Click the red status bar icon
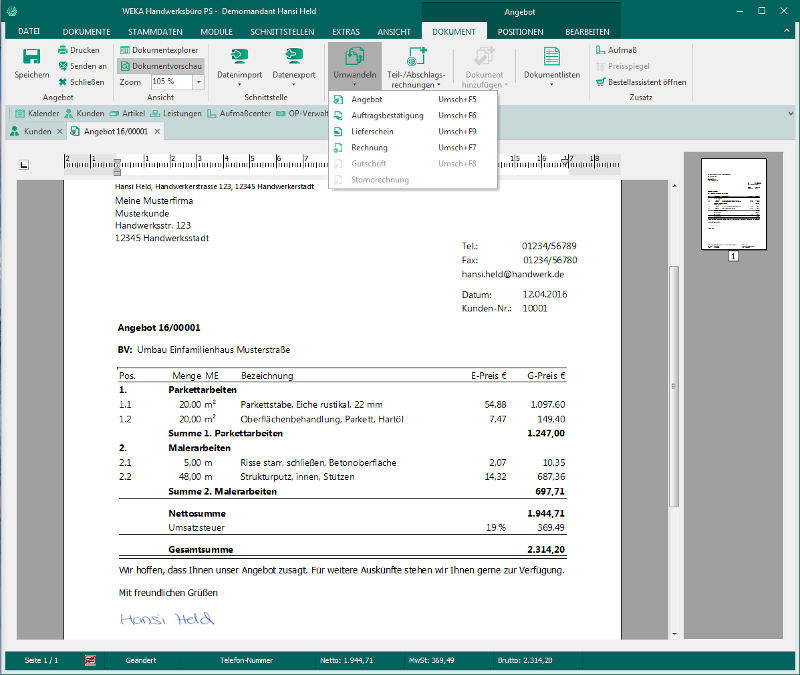The height and width of the screenshot is (675, 800). coord(90,661)
